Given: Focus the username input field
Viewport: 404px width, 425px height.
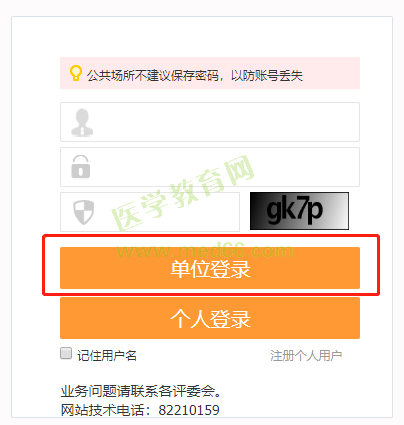Looking at the screenshot, I should pyautogui.click(x=210, y=122).
